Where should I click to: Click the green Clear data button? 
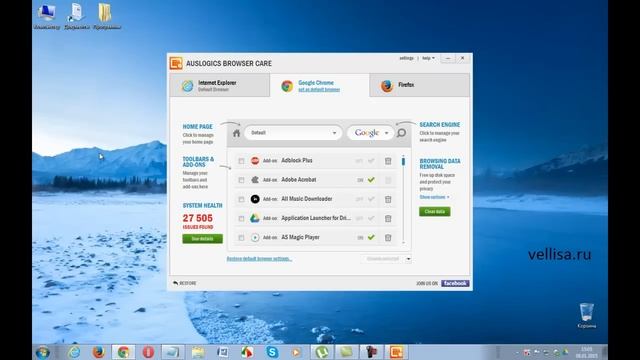pyautogui.click(x=435, y=211)
